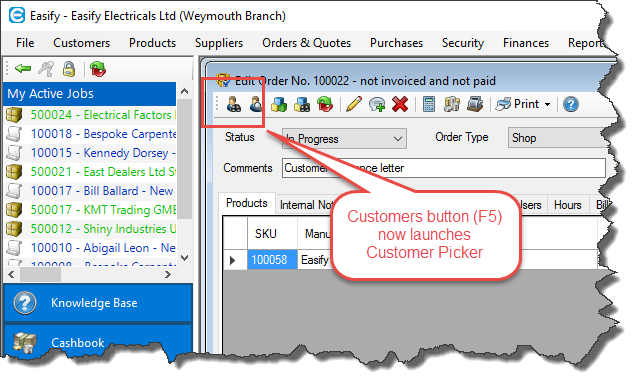Click the red X delete icon

click(x=400, y=104)
